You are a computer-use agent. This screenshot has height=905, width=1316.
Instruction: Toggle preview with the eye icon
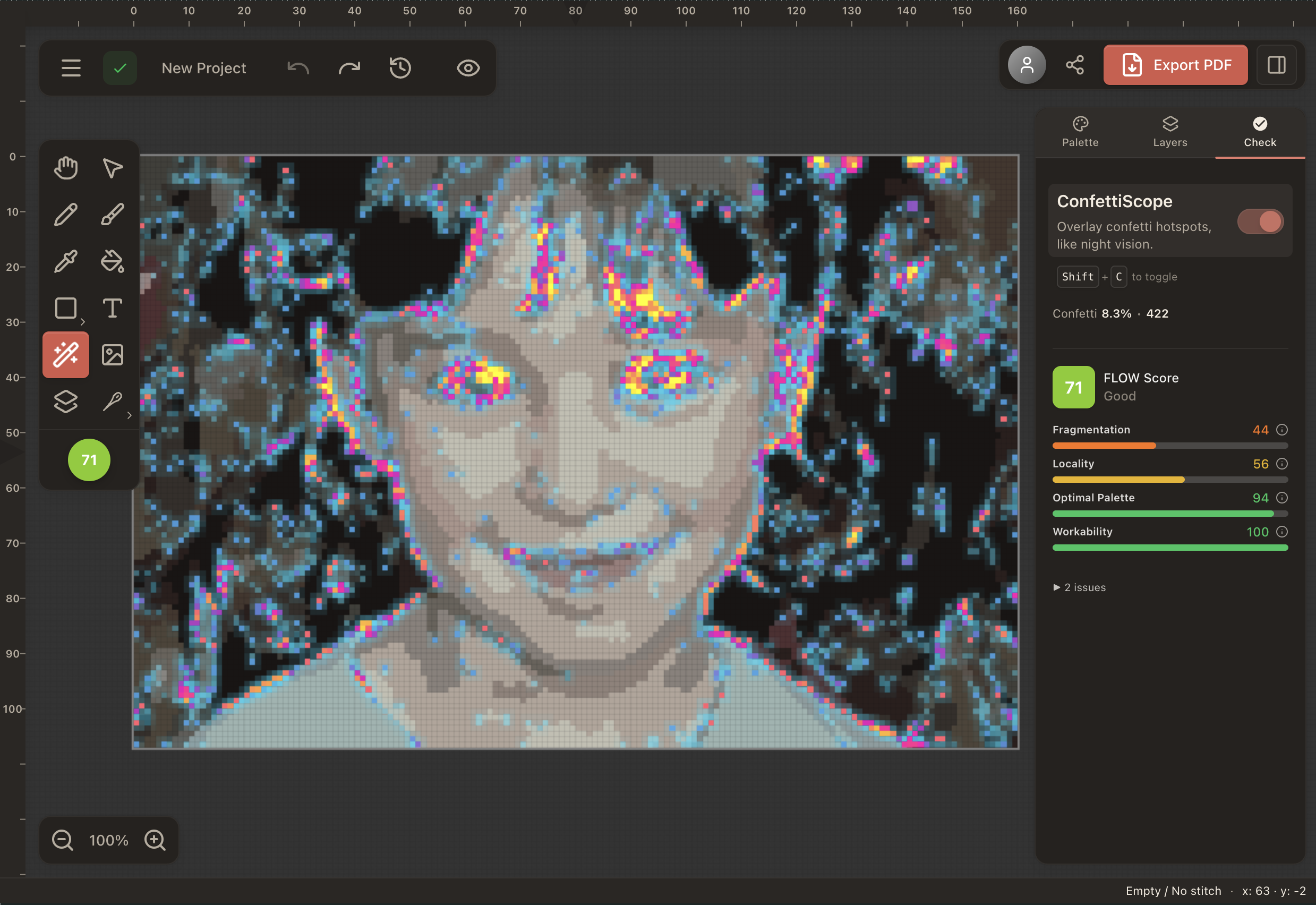click(x=468, y=68)
